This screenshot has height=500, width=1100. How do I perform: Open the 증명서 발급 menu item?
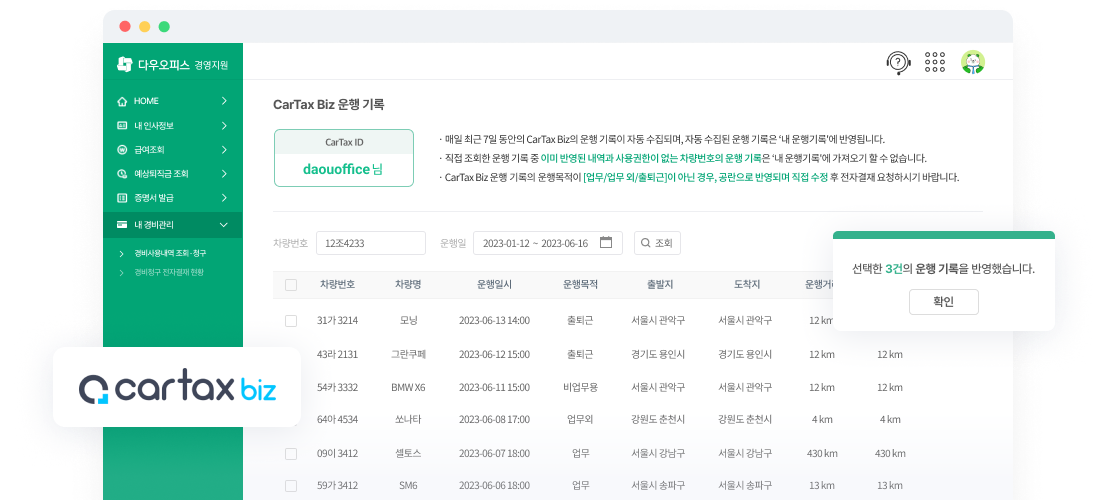click(x=173, y=198)
